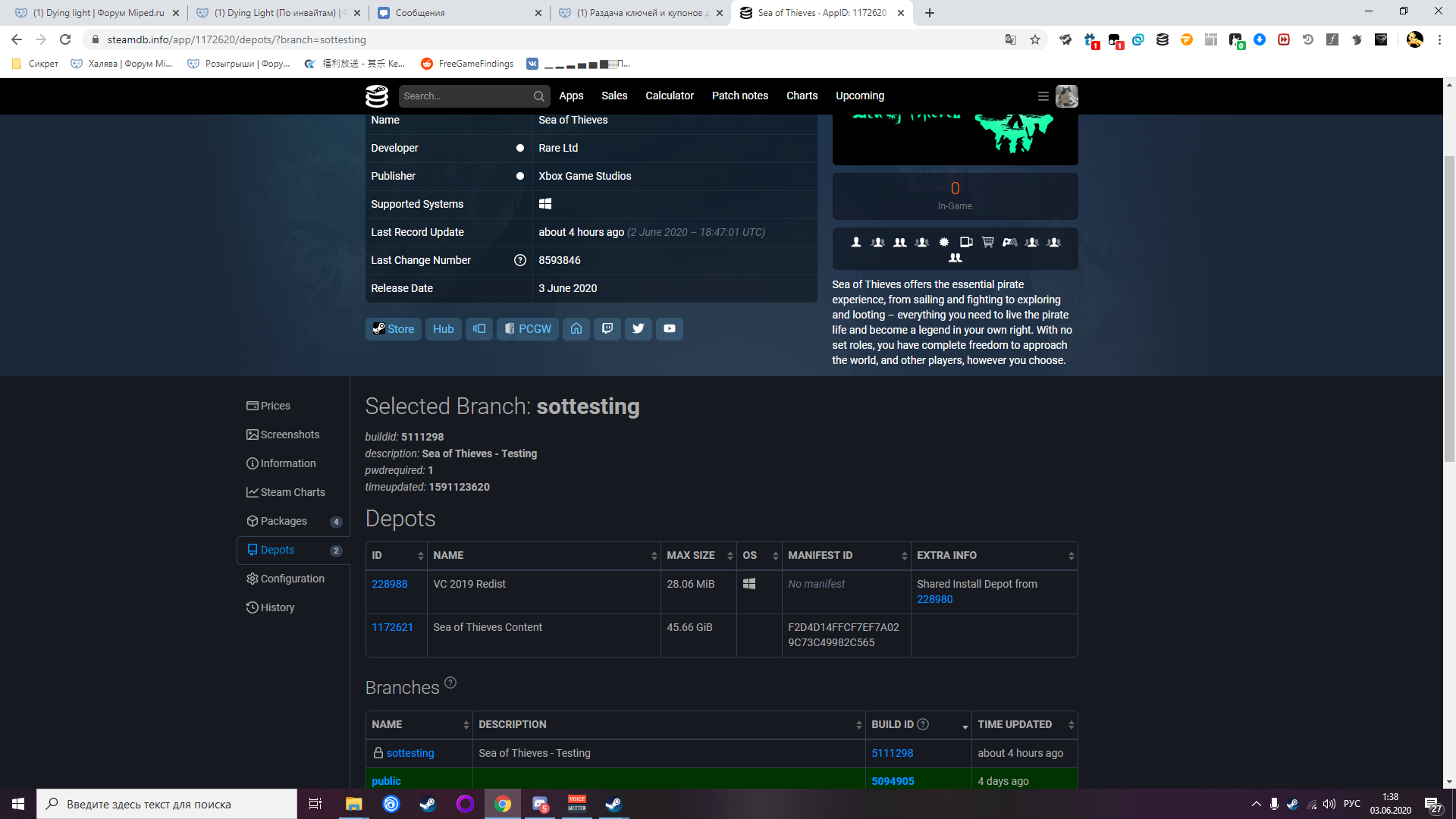The width and height of the screenshot is (1456, 819).
Task: Click the user avatar in SteamDB header
Action: [1067, 96]
